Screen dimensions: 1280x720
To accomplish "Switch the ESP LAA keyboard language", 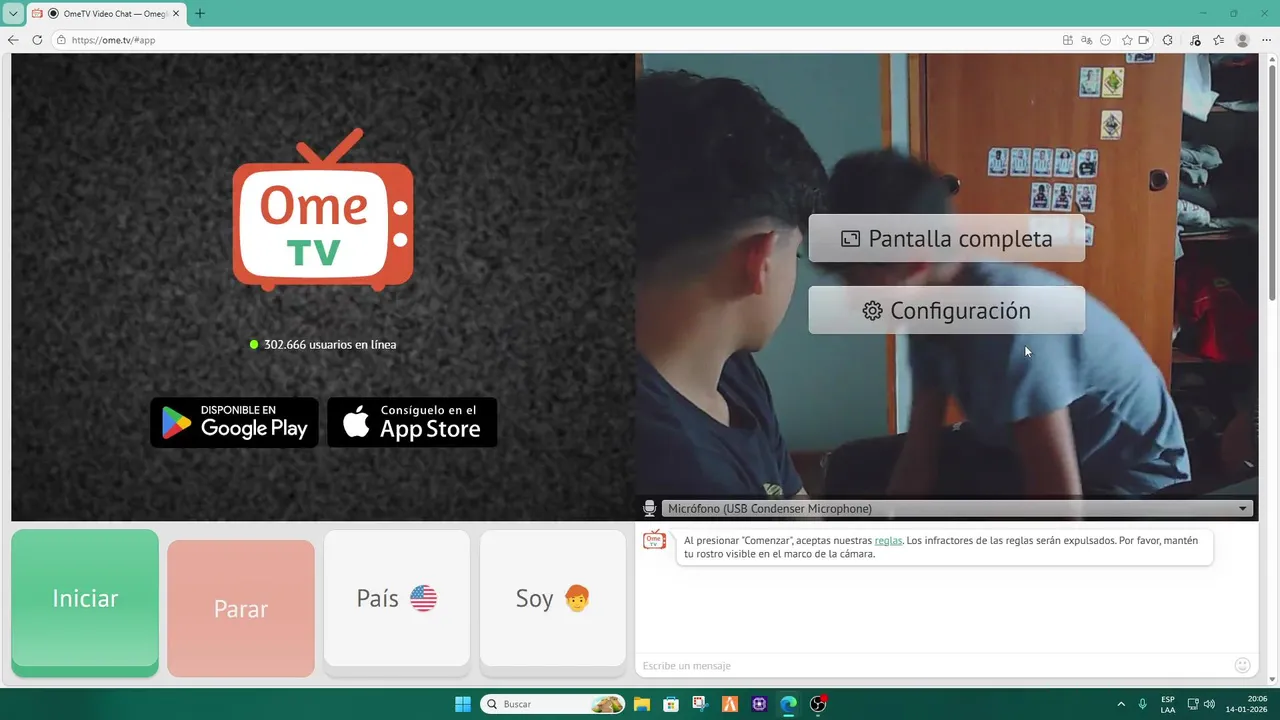I will point(1168,704).
